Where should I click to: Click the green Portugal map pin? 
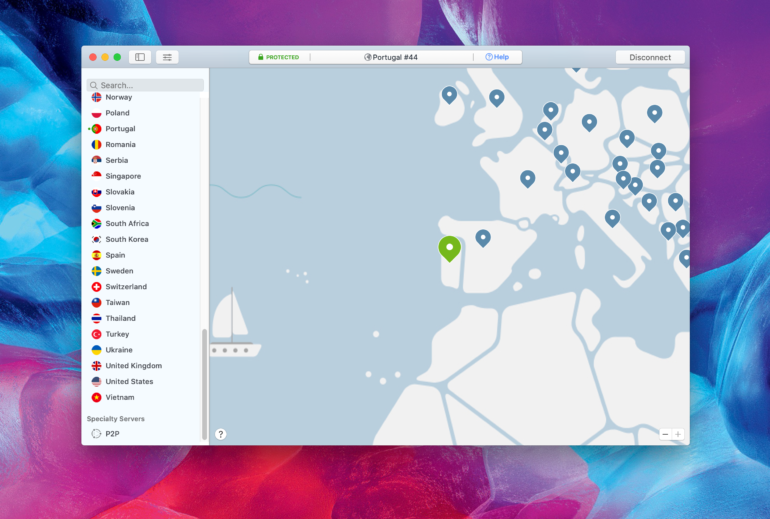(x=449, y=248)
